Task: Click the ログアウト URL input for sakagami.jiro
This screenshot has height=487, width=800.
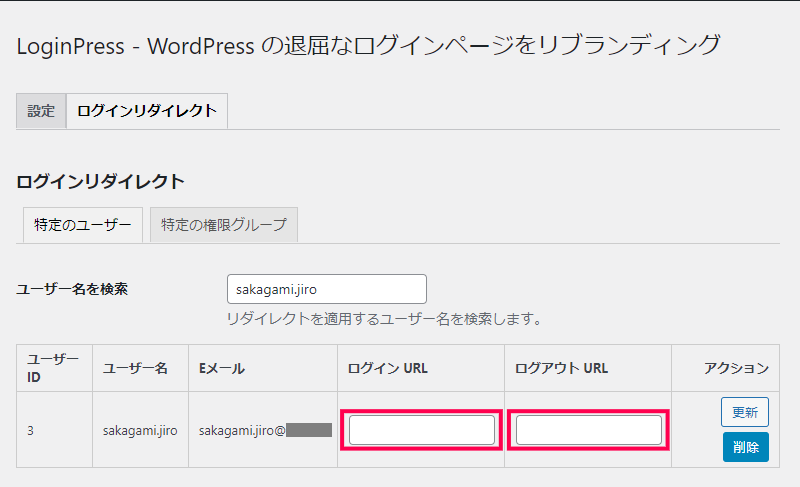Action: pos(589,430)
